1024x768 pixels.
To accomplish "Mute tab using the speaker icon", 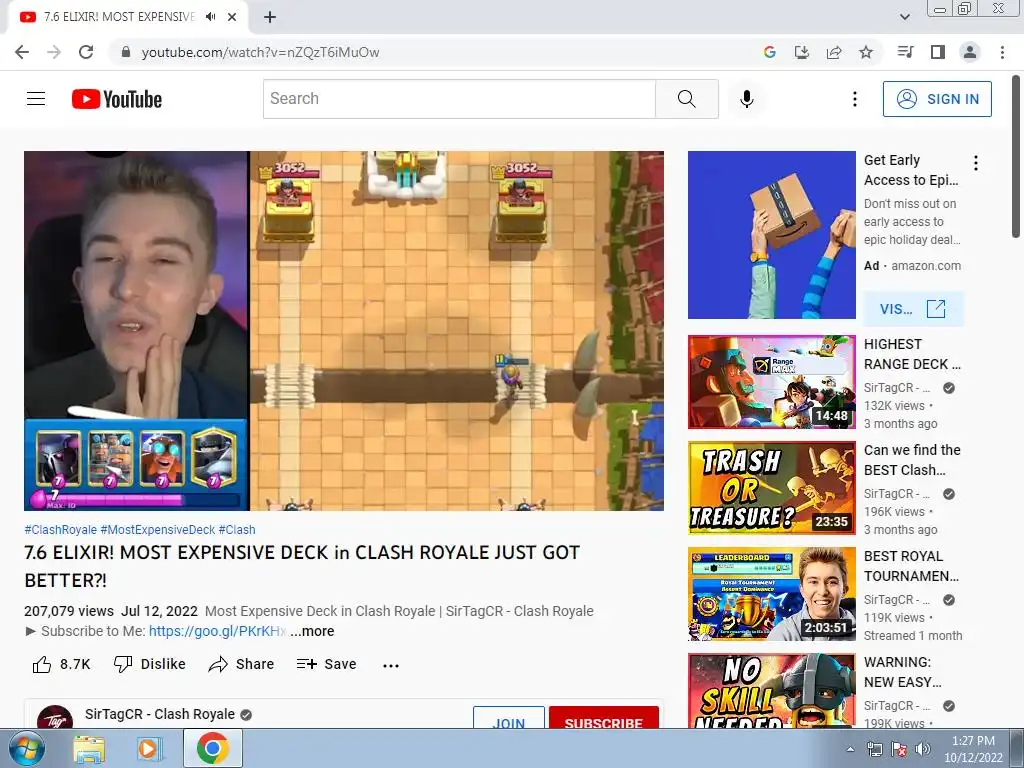I will click(x=210, y=17).
